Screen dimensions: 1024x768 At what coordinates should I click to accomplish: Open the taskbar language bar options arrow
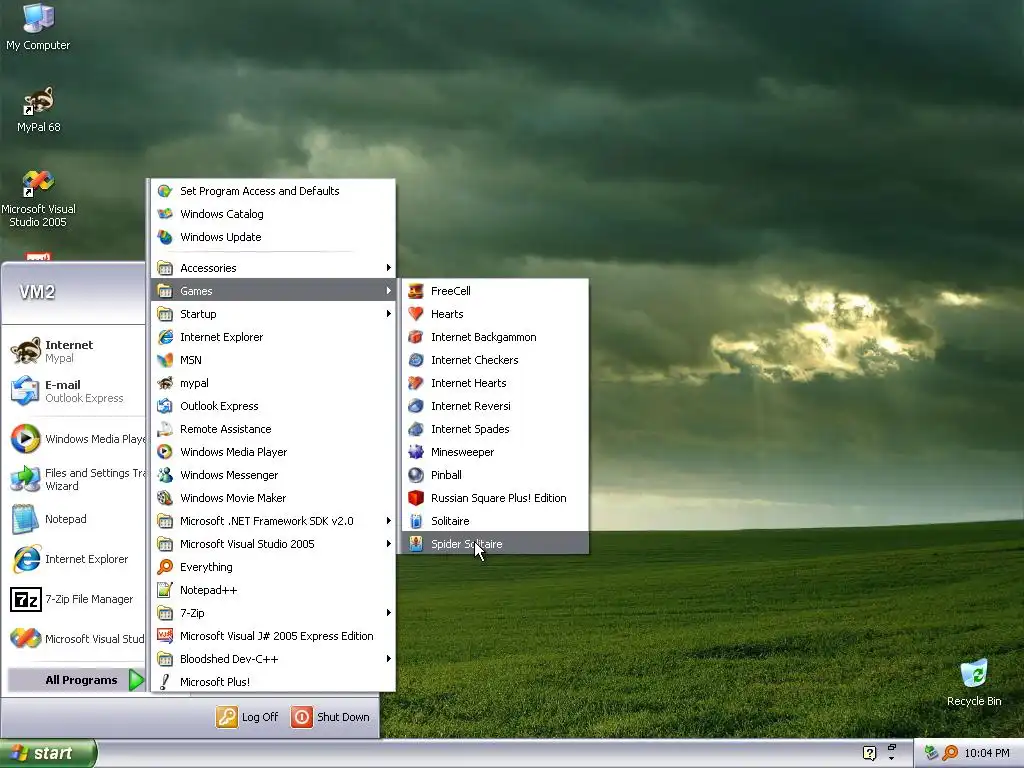coord(891,758)
